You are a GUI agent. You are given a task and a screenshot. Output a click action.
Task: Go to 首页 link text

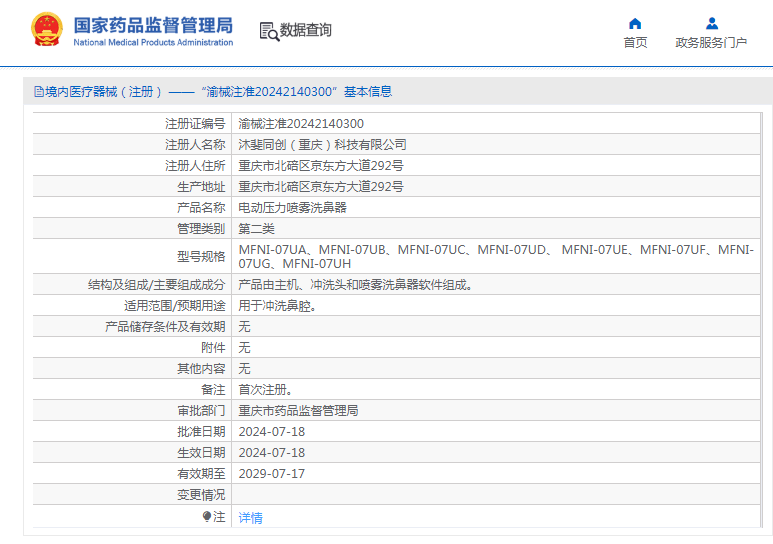[635, 43]
